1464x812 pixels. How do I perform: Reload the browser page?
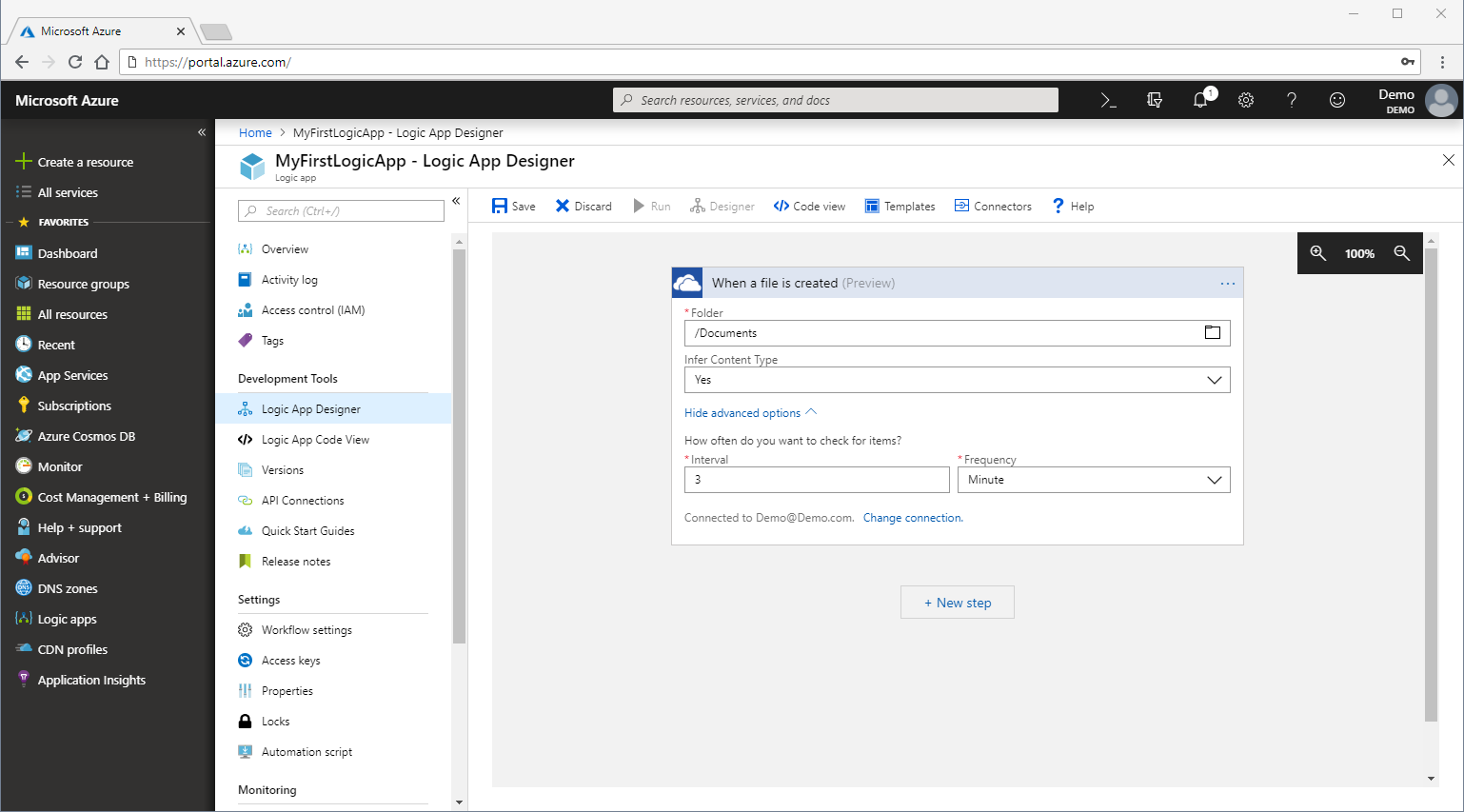[75, 62]
